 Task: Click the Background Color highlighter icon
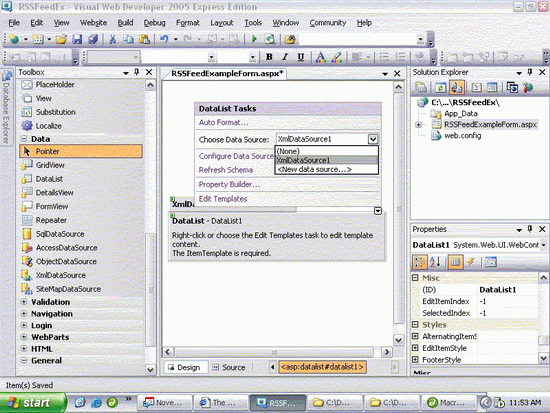(x=337, y=57)
